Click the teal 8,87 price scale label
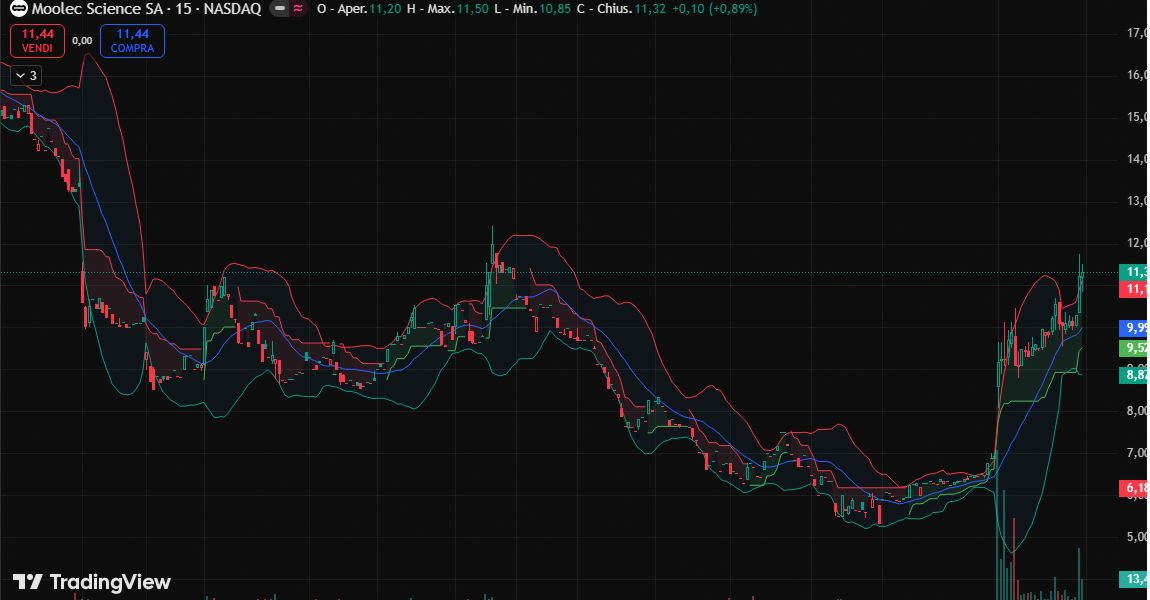This screenshot has width=1150, height=600. (x=1135, y=375)
